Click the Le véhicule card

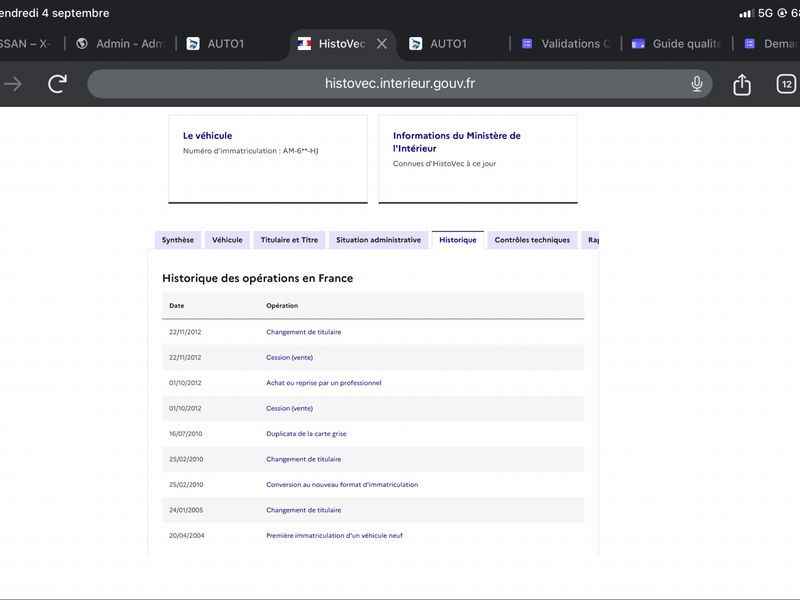point(268,159)
